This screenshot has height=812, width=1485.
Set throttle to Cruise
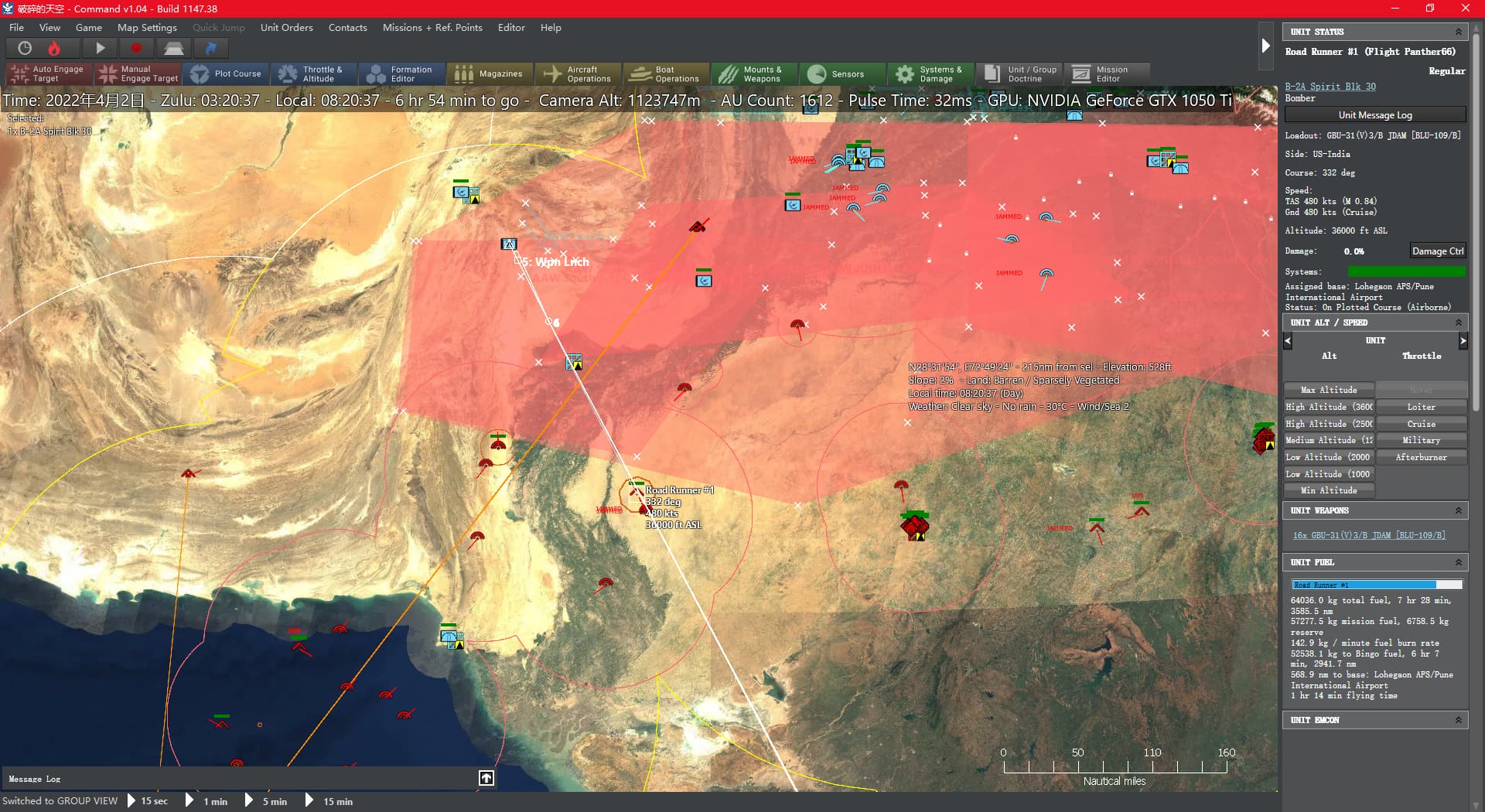(x=1422, y=424)
